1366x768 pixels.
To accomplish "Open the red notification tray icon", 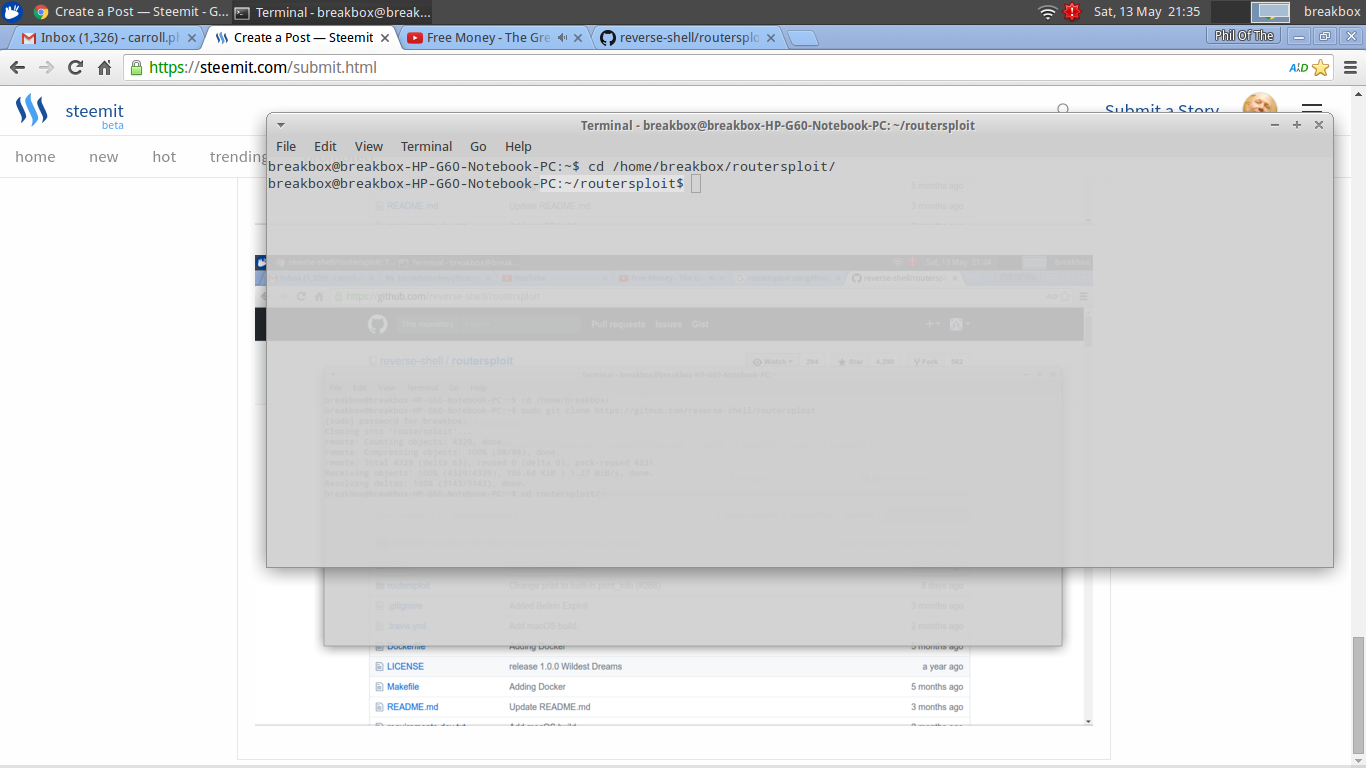I will tap(1072, 12).
